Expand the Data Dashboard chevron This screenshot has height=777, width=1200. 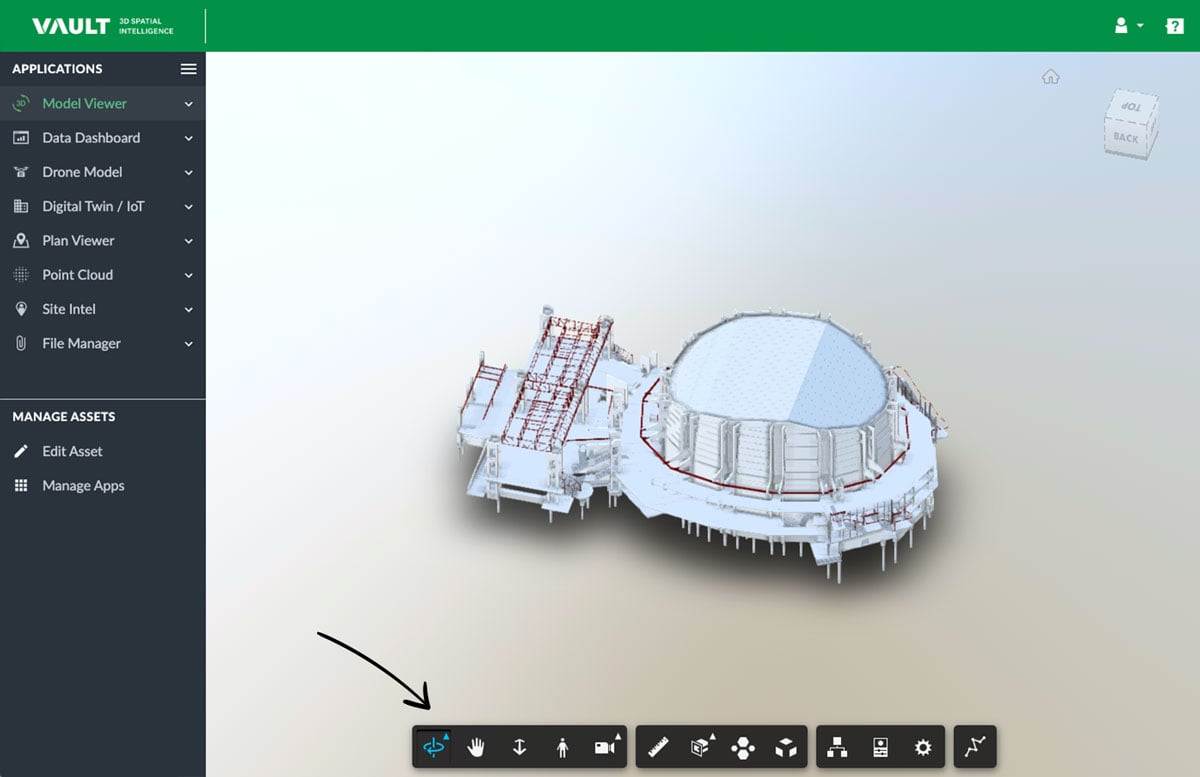pos(189,138)
